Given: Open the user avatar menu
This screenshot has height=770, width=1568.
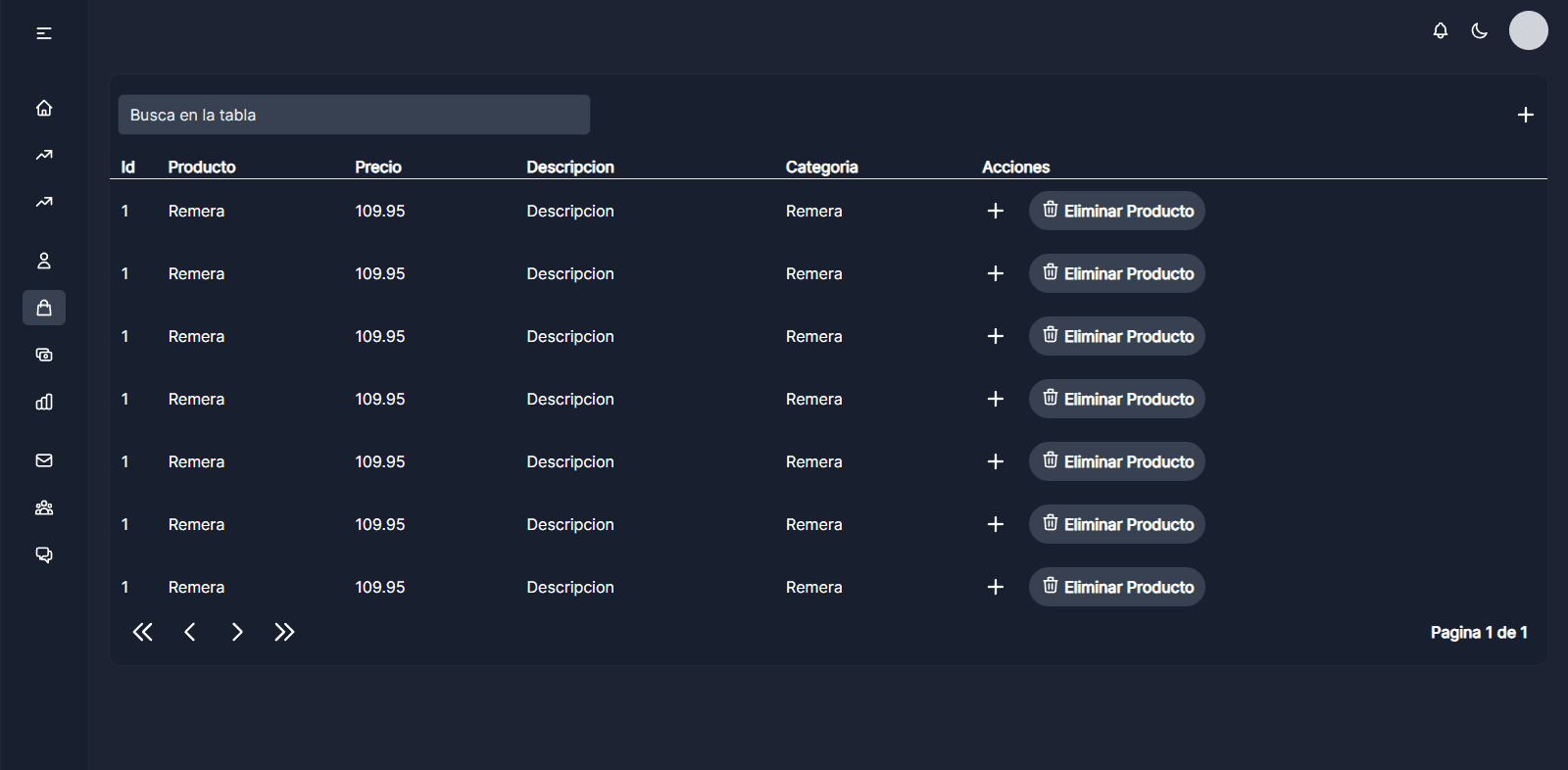Looking at the screenshot, I should tap(1528, 30).
